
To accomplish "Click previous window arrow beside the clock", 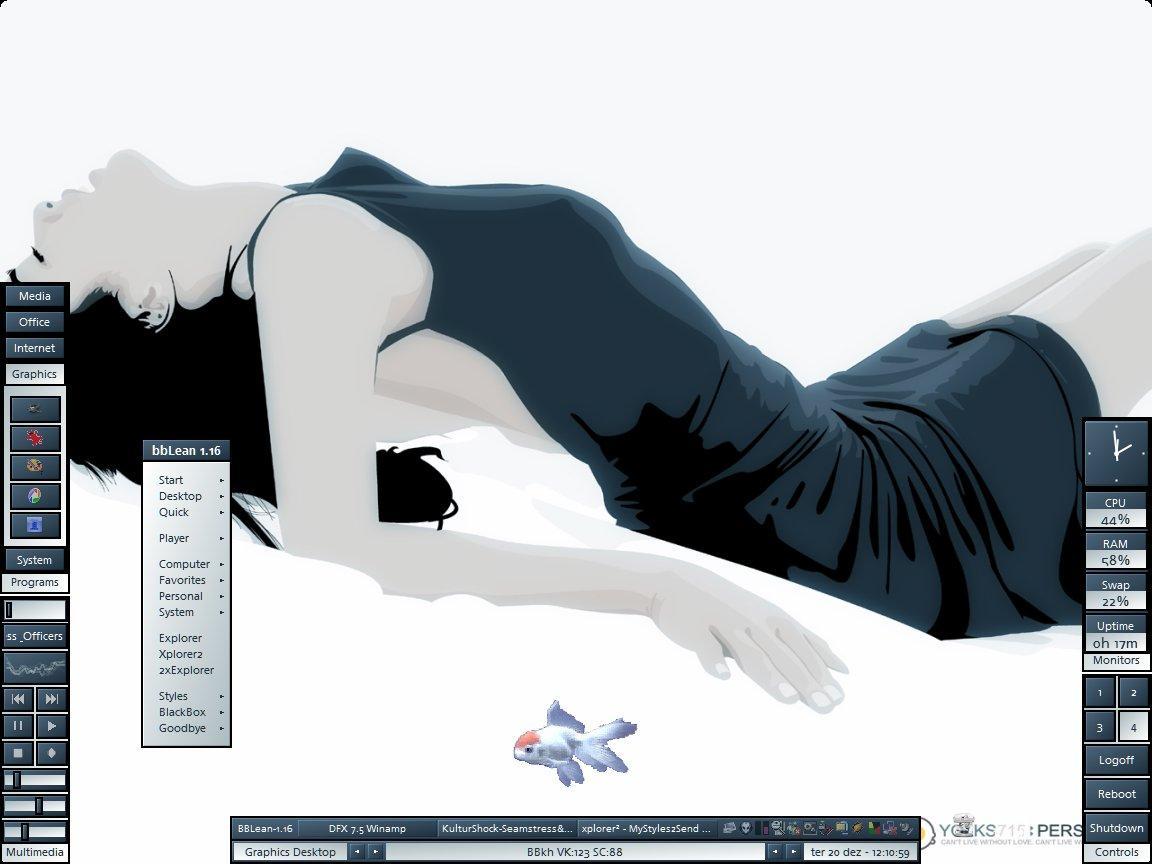I will 774,852.
